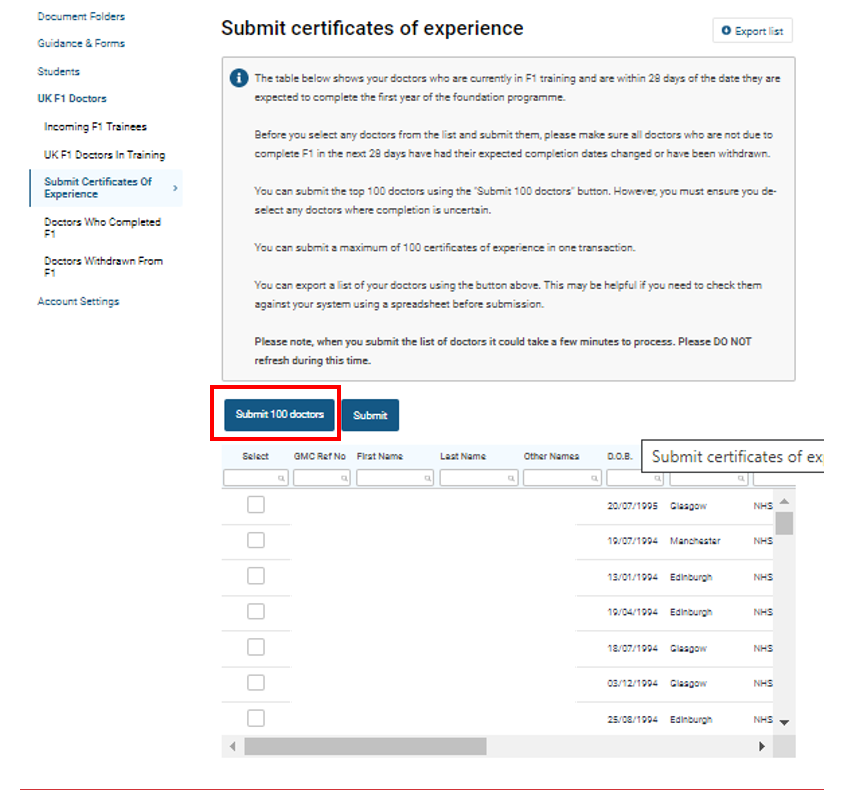This screenshot has width=863, height=803.
Task: Tick the checkbox for the 03/12/1994 Glasgow doctor
Action: 256,682
